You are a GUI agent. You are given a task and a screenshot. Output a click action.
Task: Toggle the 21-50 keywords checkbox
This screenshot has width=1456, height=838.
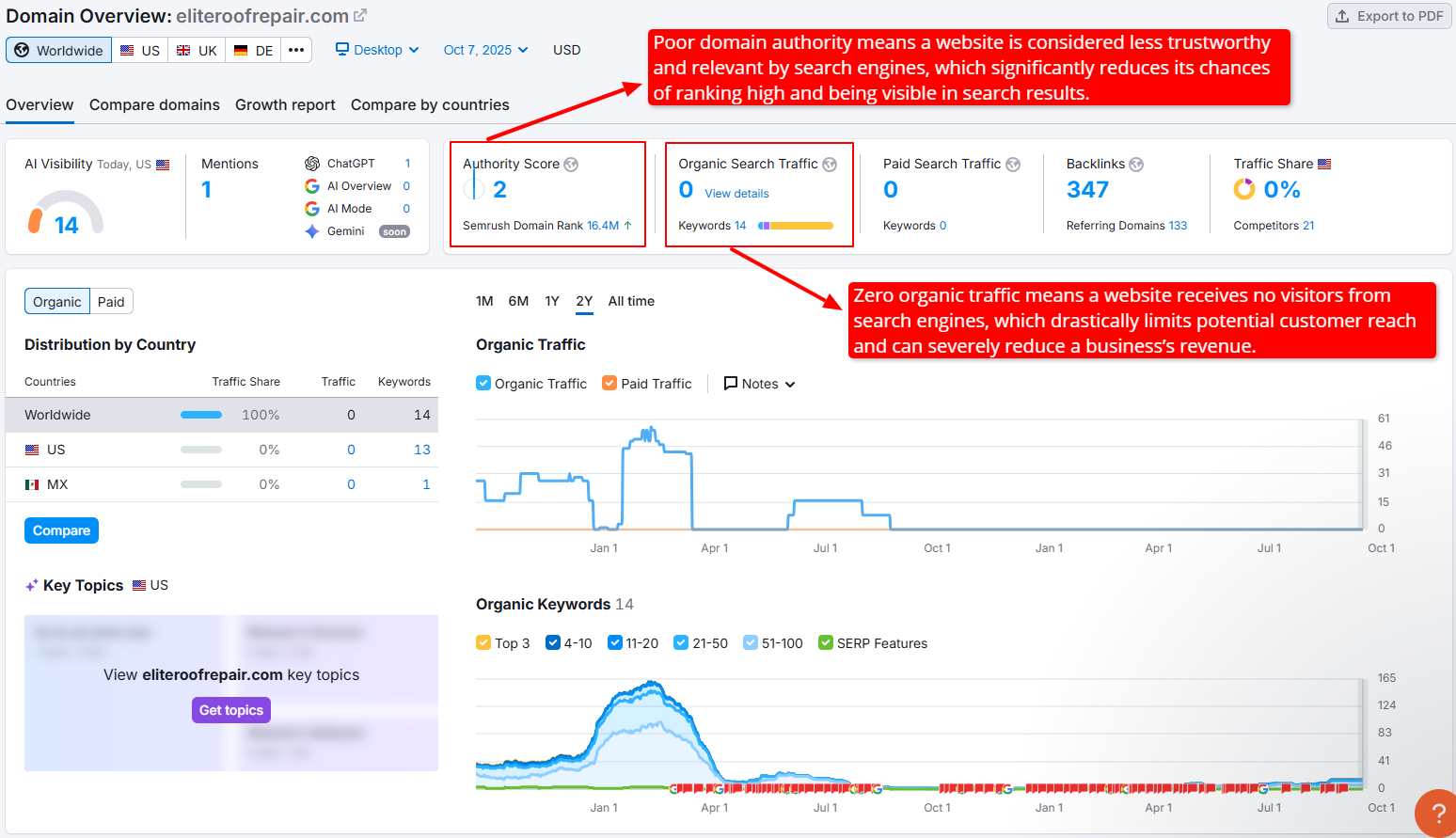[x=681, y=642]
